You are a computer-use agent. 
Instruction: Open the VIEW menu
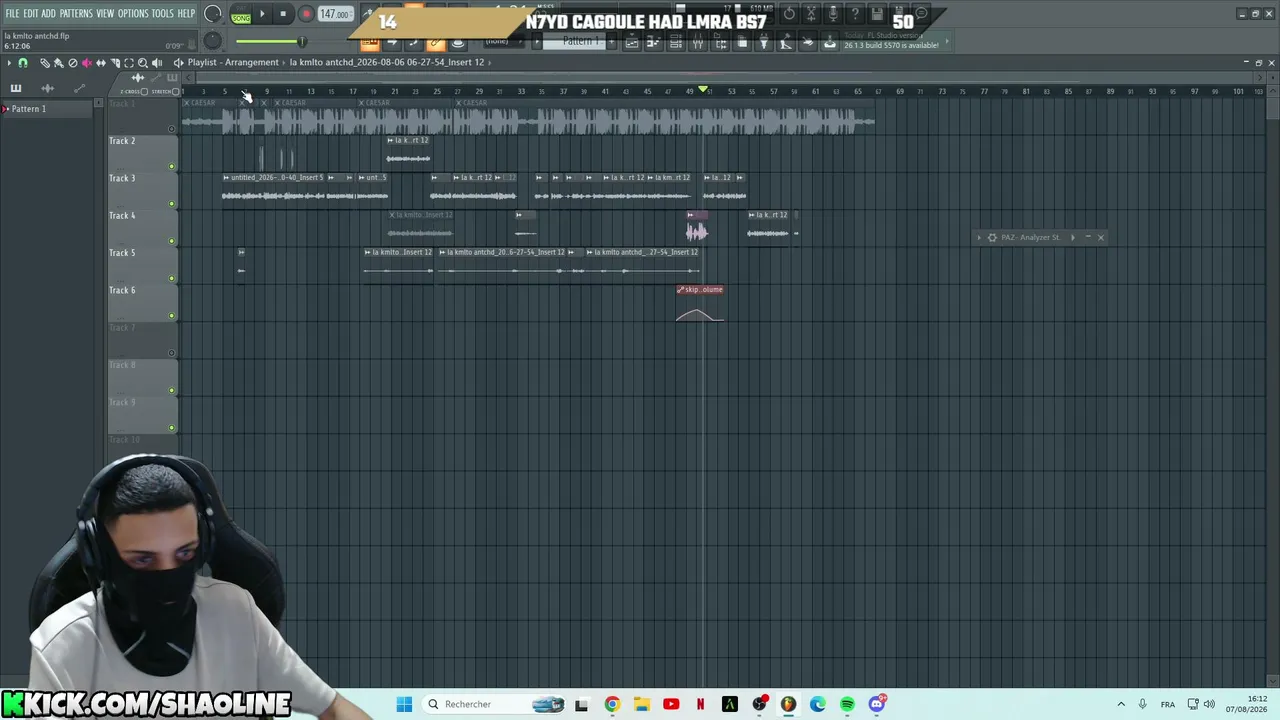(105, 14)
